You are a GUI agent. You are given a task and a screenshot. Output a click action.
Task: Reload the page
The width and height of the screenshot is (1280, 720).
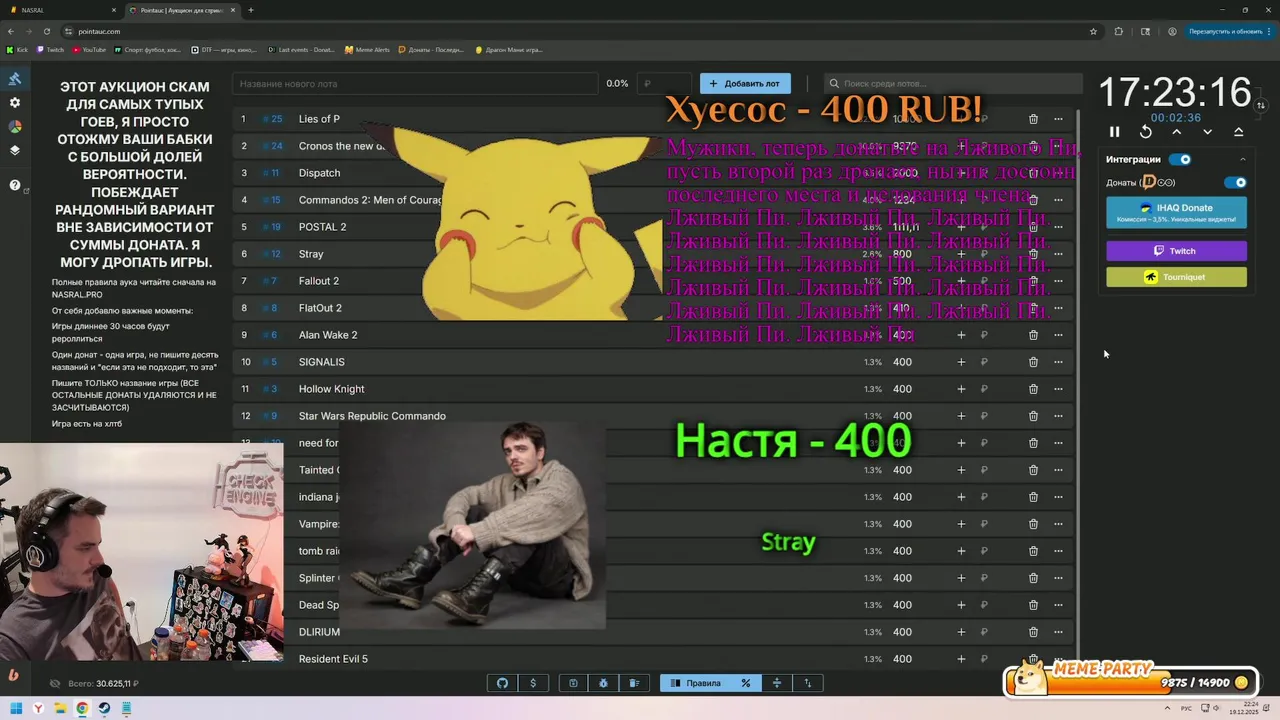coord(47,31)
